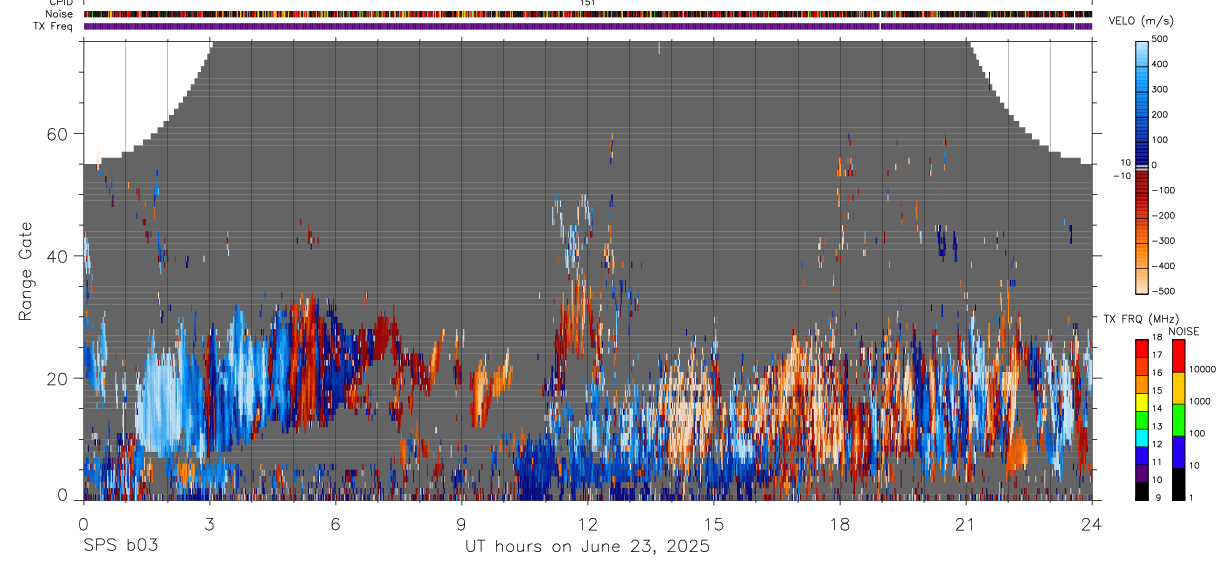Click the Range Gate y-axis title

pos(25,272)
